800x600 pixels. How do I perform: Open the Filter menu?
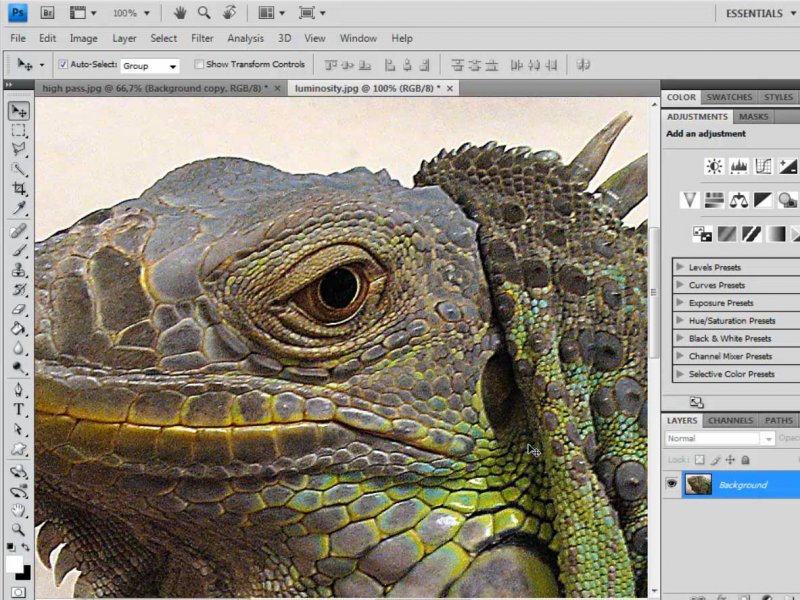pos(202,38)
